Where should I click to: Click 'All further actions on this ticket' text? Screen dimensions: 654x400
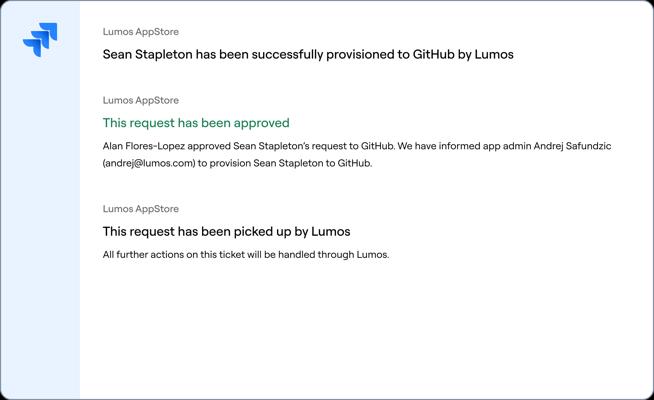[x=246, y=254]
